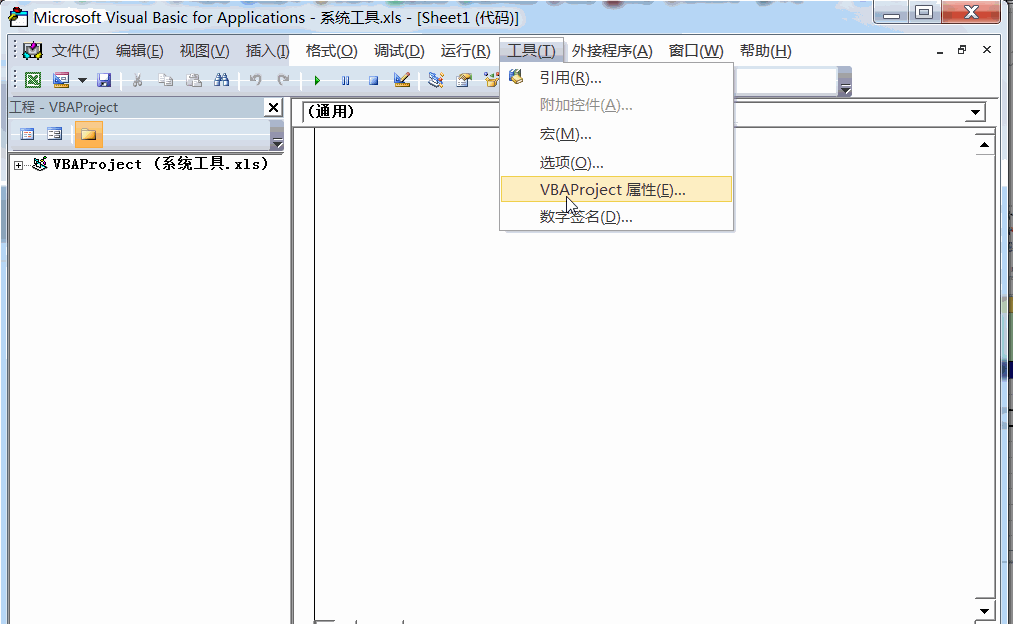Click the Break pause icon
Viewport: 1013px width, 624px height.
tap(345, 80)
